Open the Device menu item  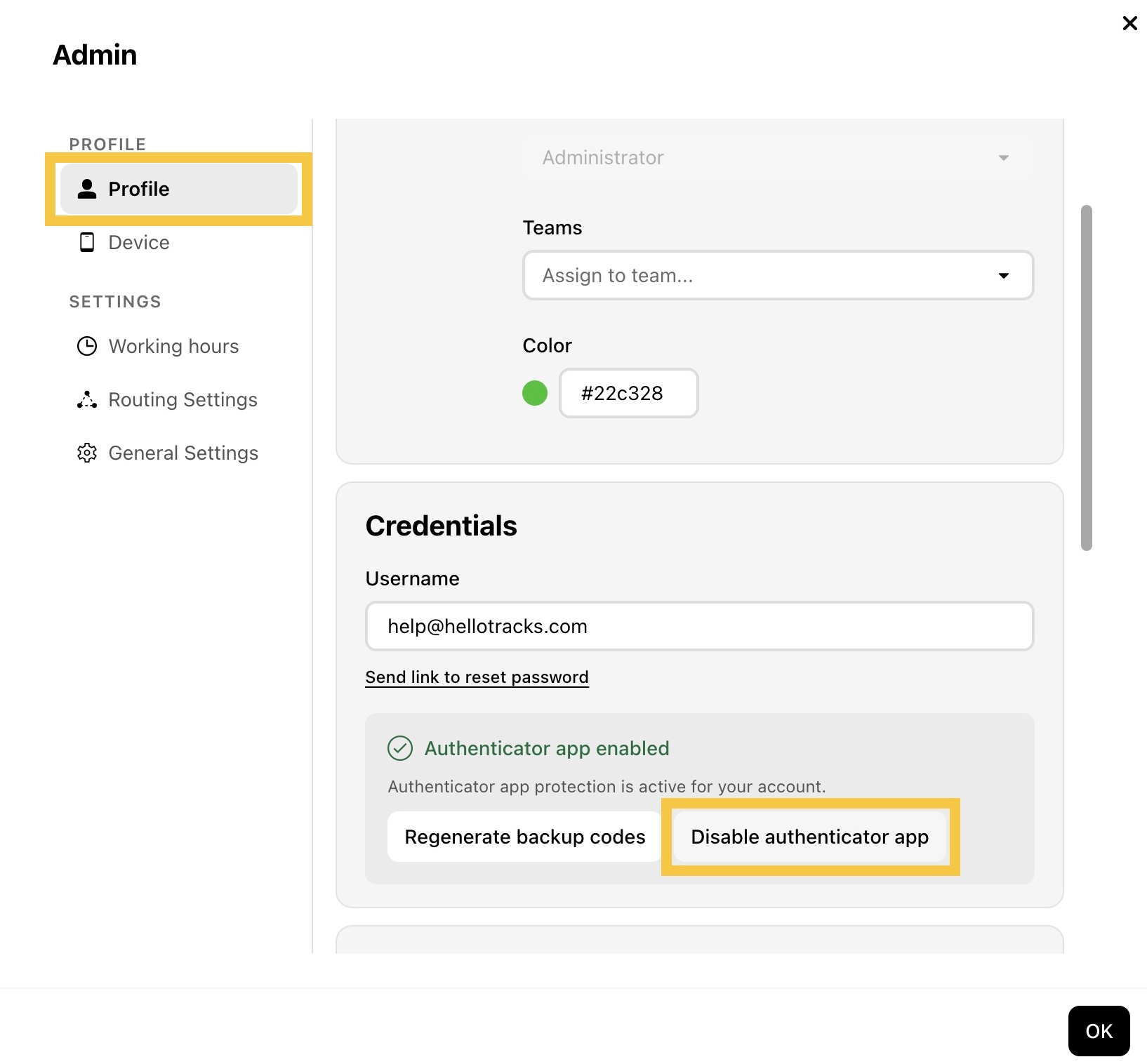click(x=179, y=242)
